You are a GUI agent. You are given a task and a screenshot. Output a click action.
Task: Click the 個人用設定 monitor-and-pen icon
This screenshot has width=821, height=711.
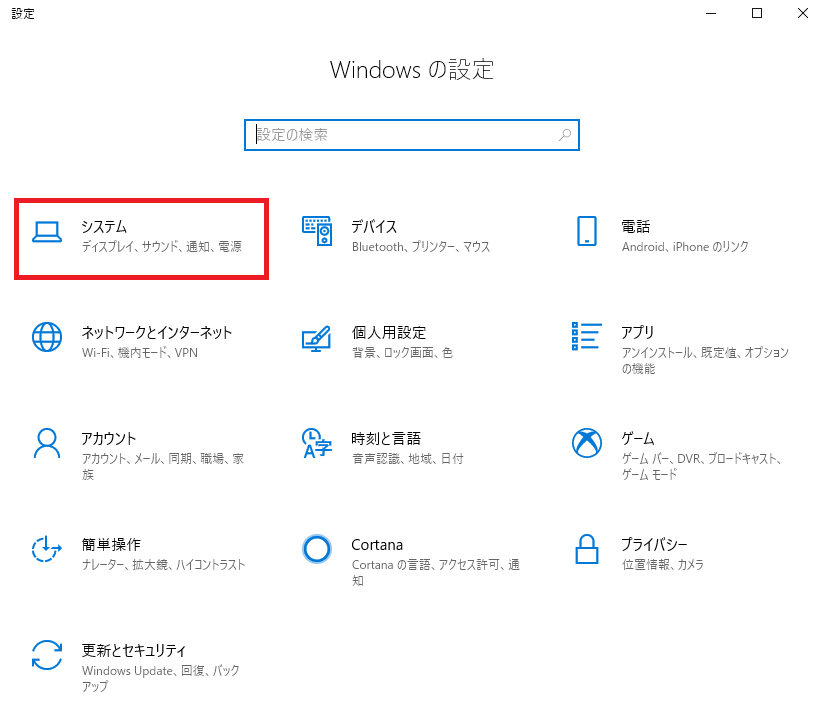317,338
